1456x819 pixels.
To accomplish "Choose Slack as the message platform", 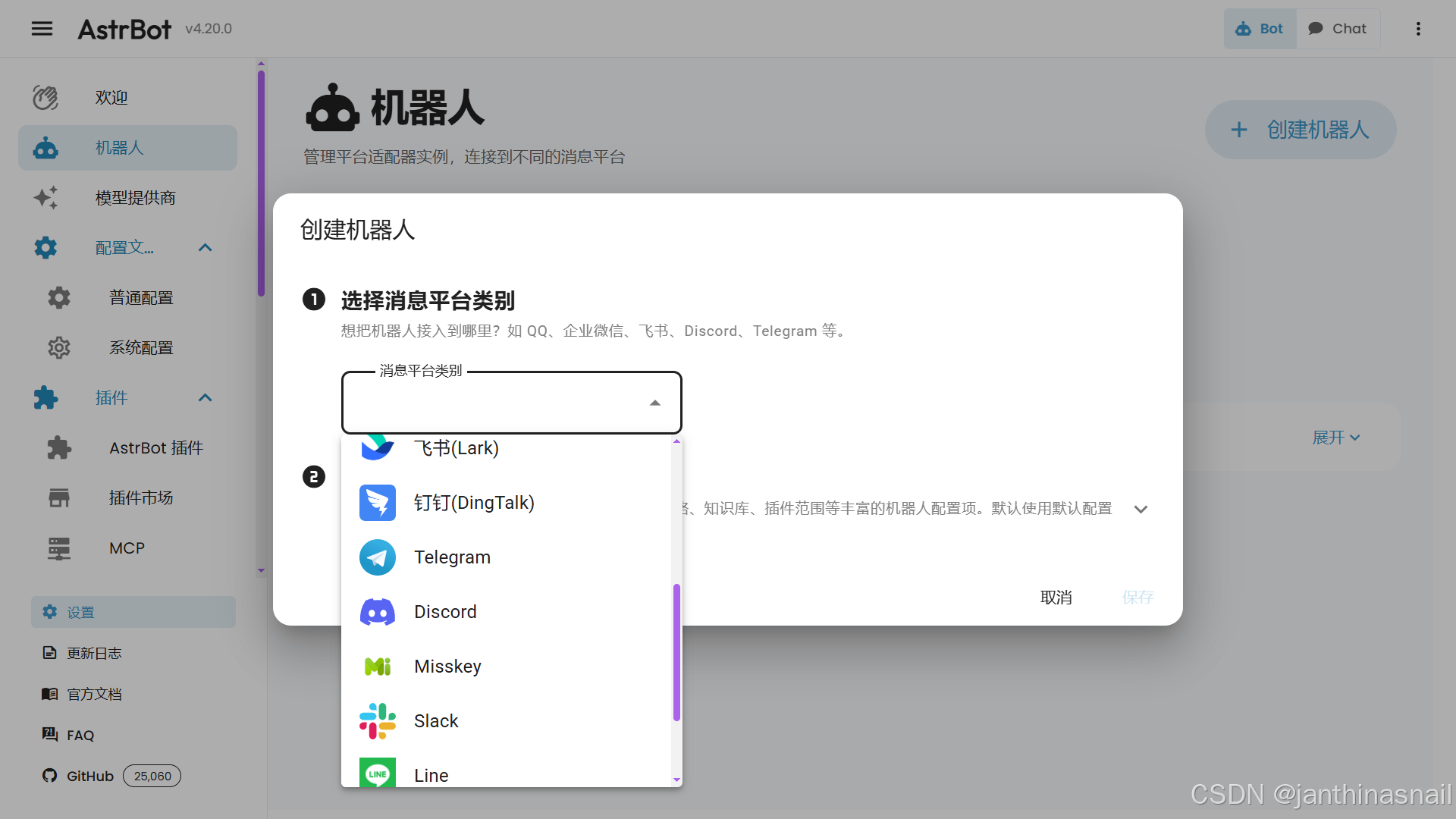I will click(x=507, y=721).
